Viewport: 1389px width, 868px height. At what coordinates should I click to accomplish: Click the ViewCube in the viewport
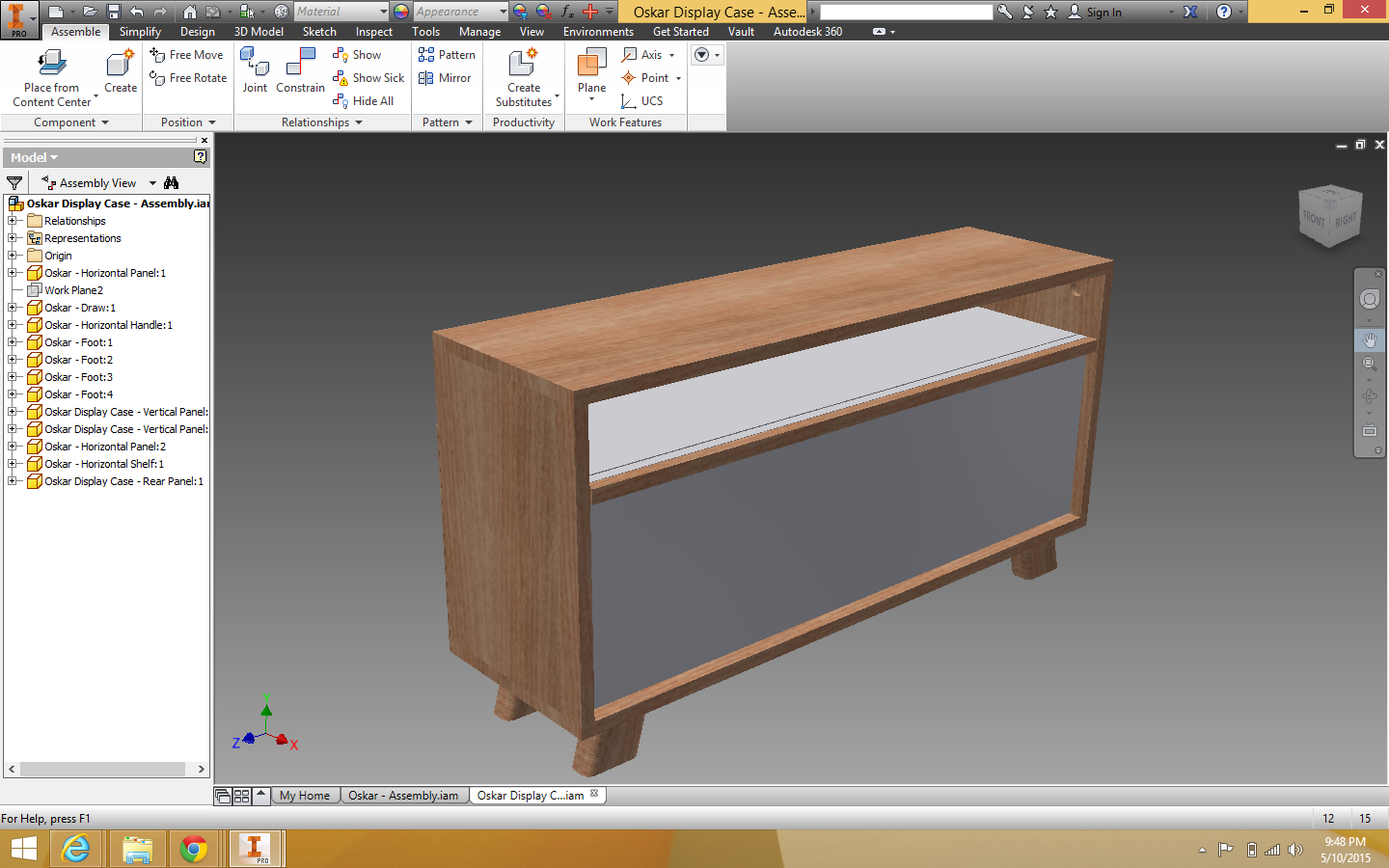tap(1329, 216)
